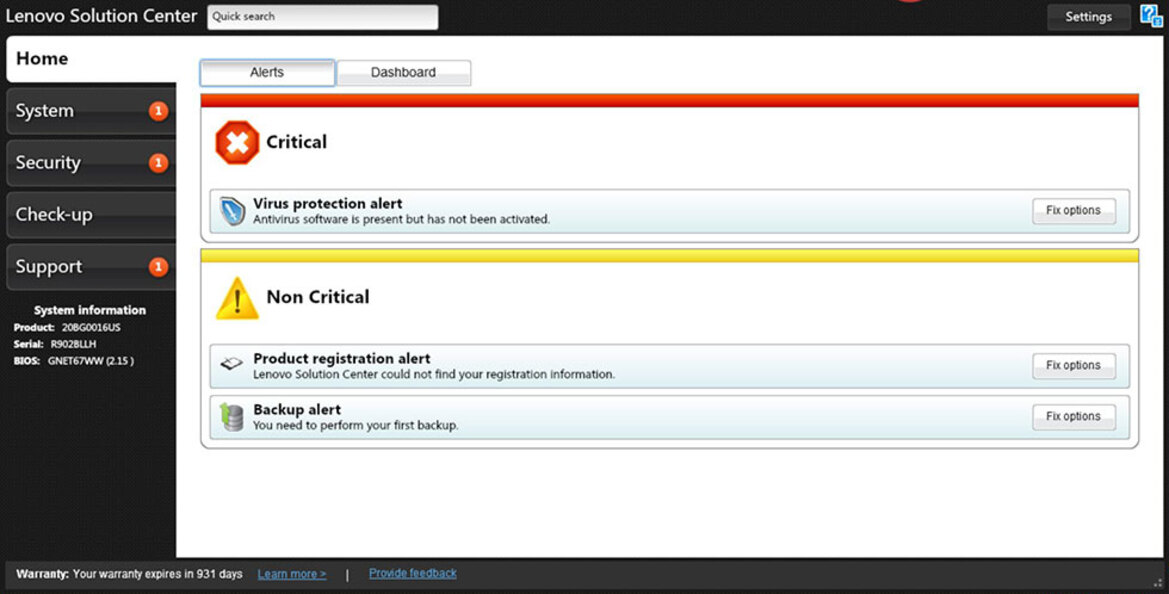The width and height of the screenshot is (1169, 594).
Task: Open the Security section
Action: 91,162
